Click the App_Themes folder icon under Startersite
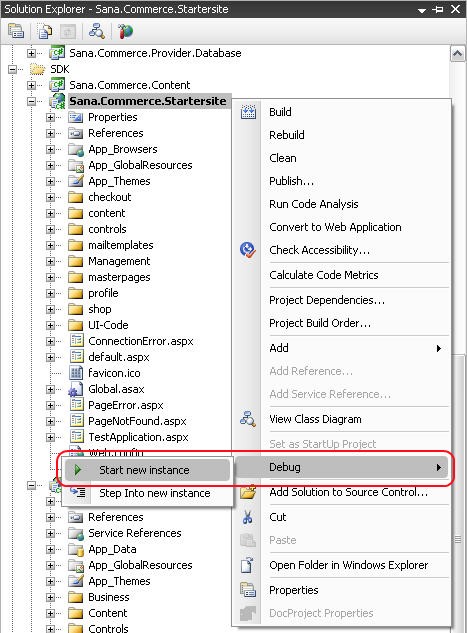 point(76,180)
